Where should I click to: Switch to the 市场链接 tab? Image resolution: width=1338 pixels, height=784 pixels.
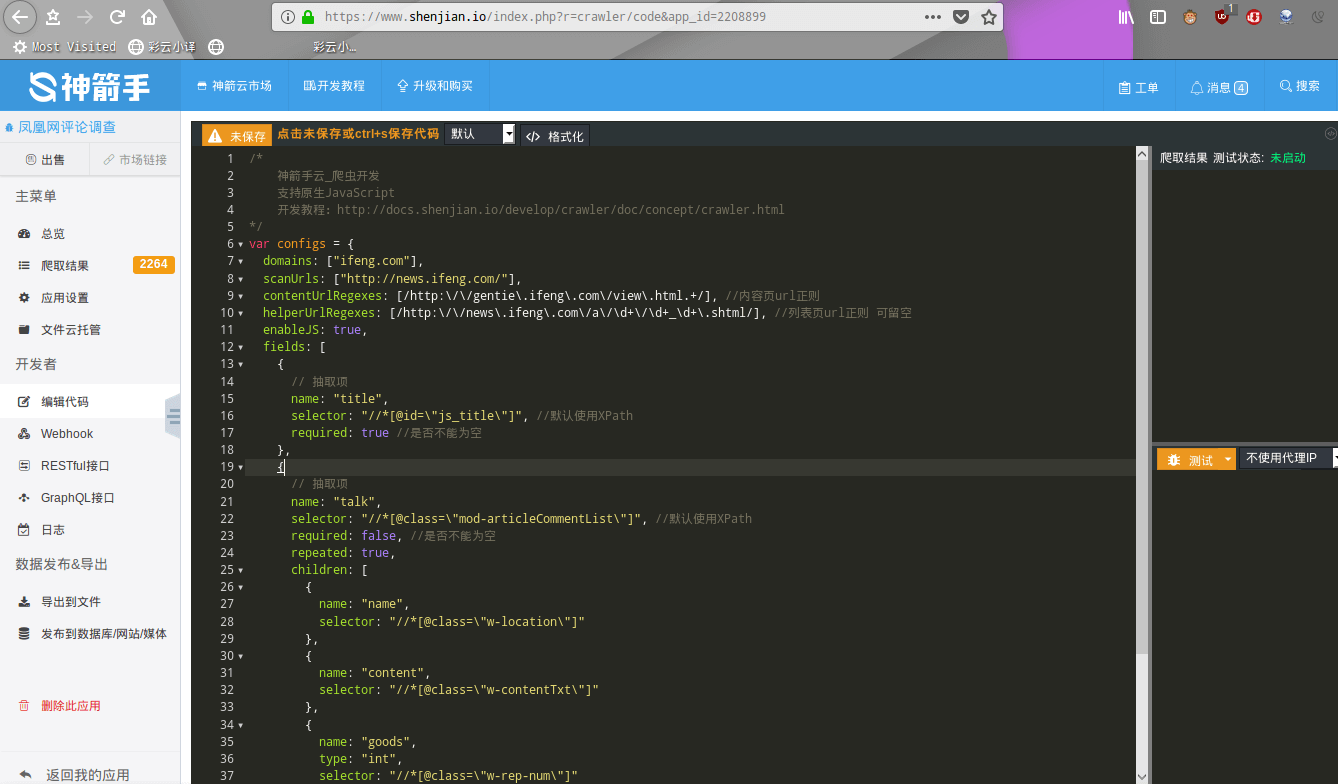[x=134, y=160]
